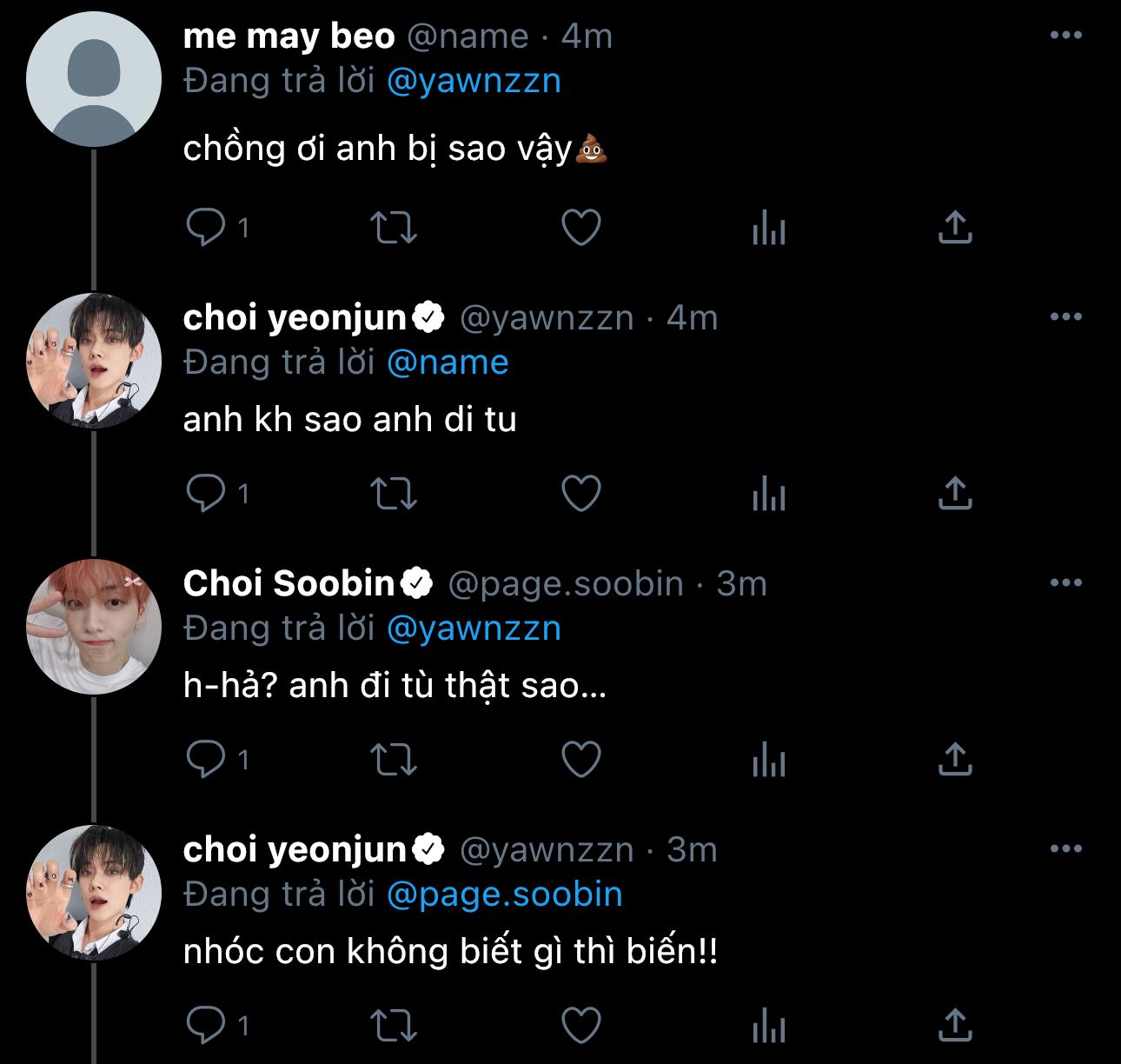Like Choi Soobin's "h-hả?" tweet
The width and height of the screenshot is (1121, 1064).
tap(581, 760)
